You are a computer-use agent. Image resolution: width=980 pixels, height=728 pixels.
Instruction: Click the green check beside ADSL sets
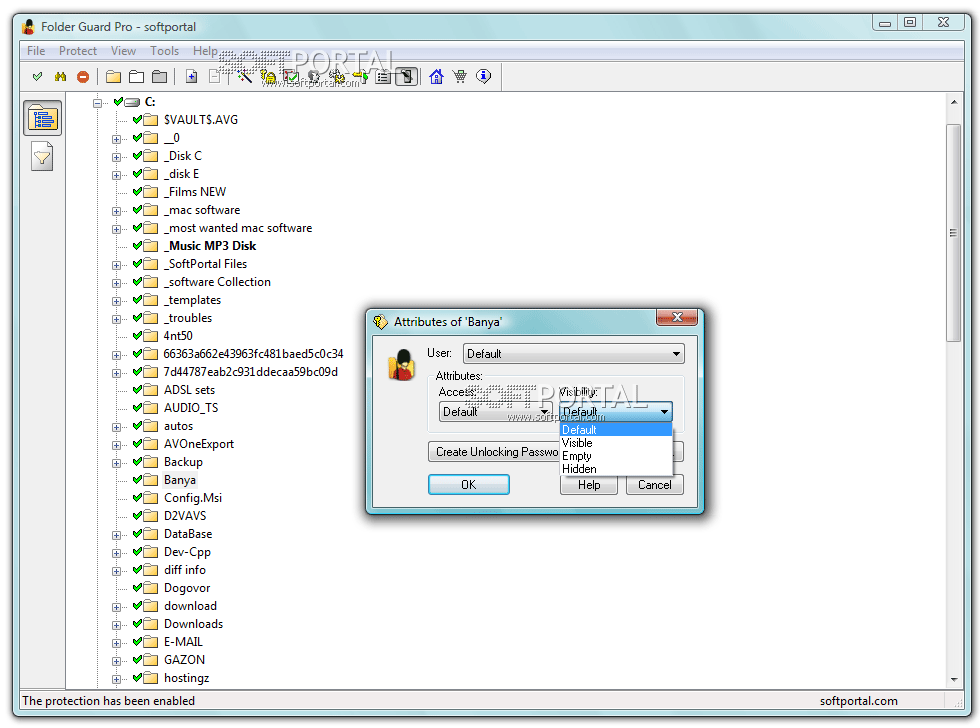[x=138, y=389]
